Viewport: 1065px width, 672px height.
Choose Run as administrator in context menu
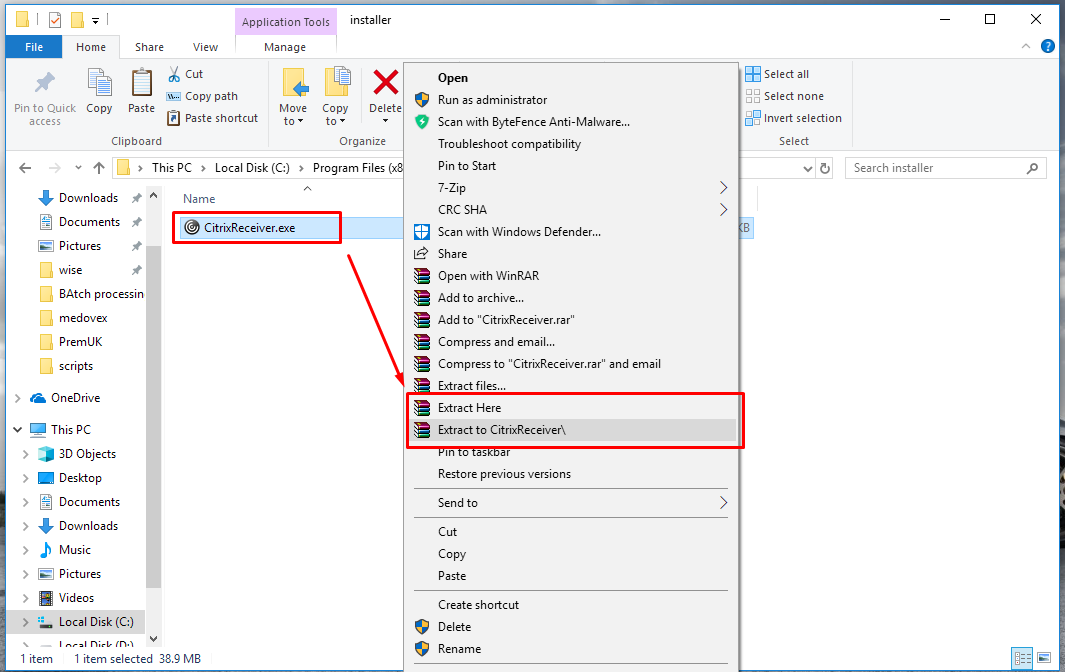(x=492, y=100)
